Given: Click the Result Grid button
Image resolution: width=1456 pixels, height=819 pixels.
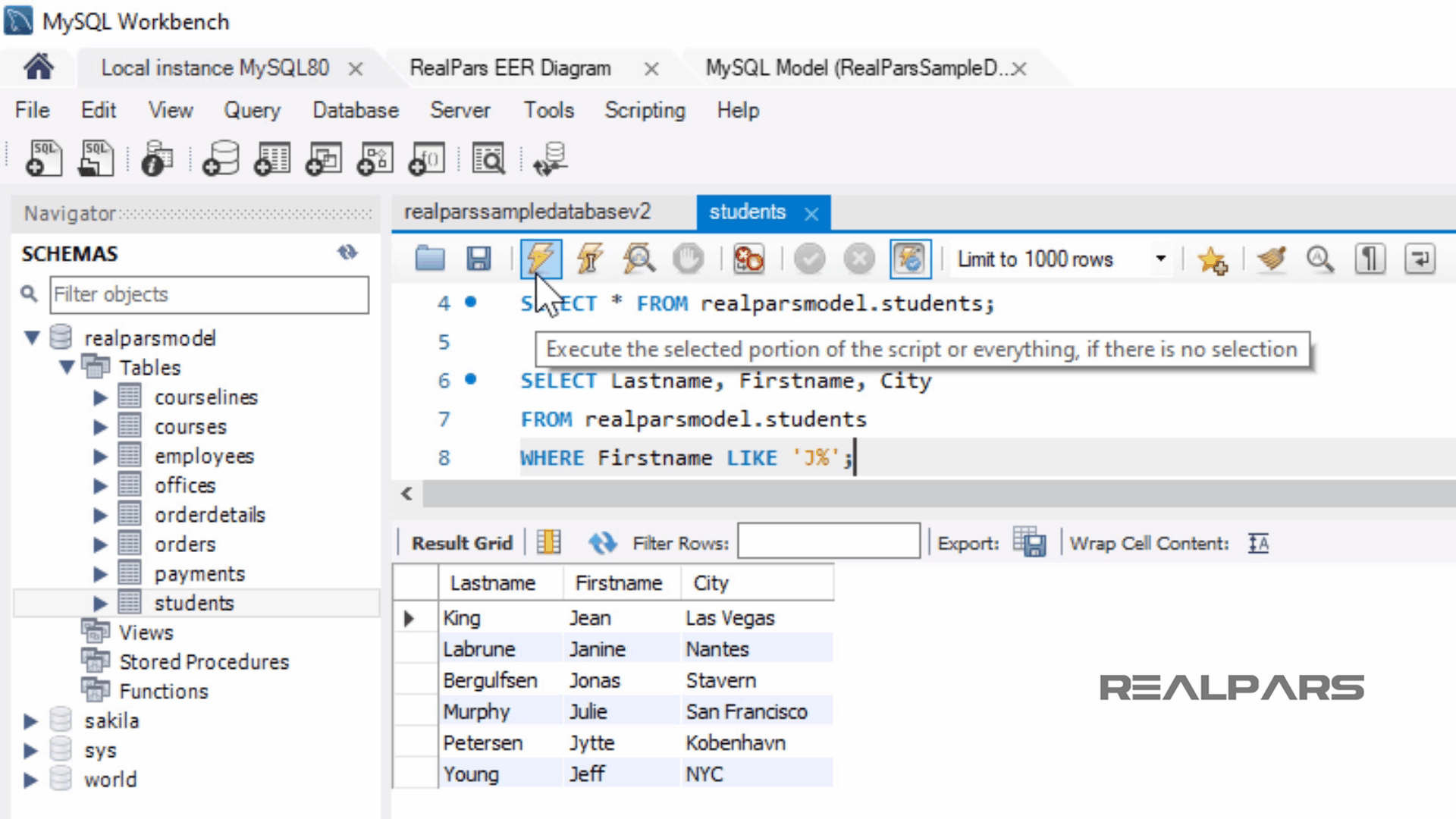Looking at the screenshot, I should [462, 543].
